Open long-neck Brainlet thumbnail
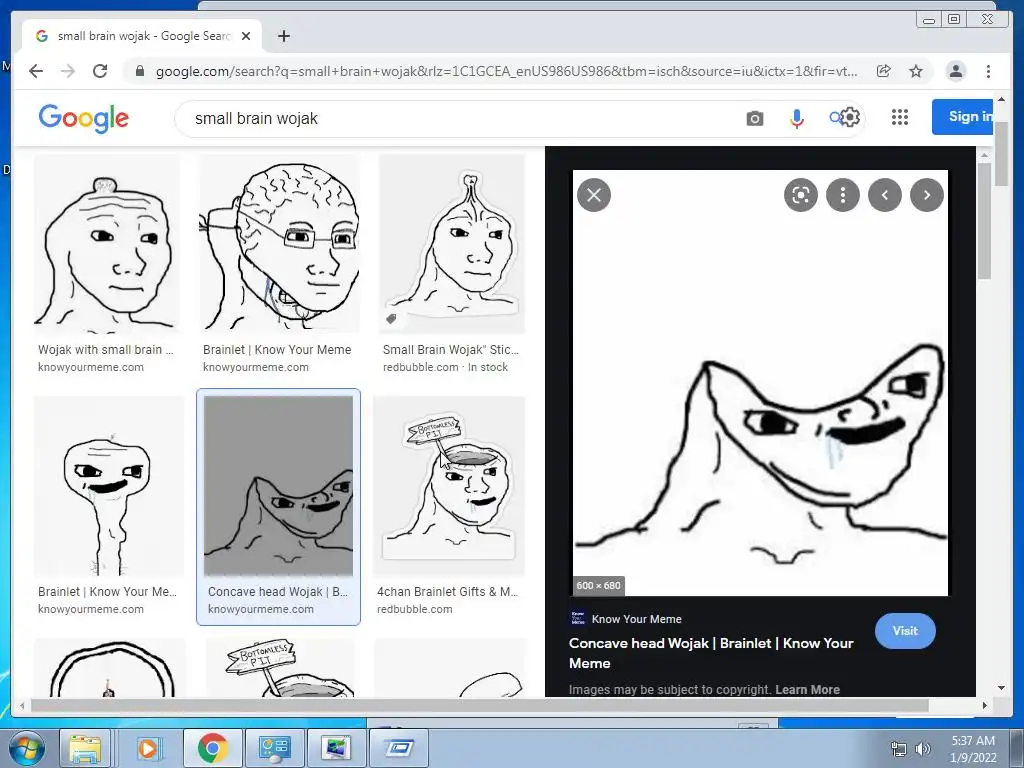This screenshot has height=768, width=1024. click(109, 486)
